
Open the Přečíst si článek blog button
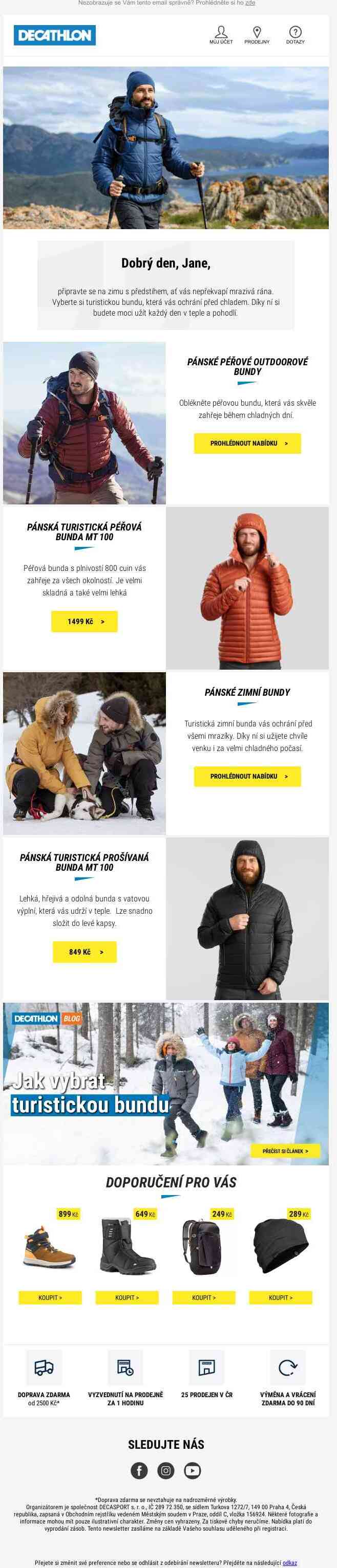click(285, 1151)
